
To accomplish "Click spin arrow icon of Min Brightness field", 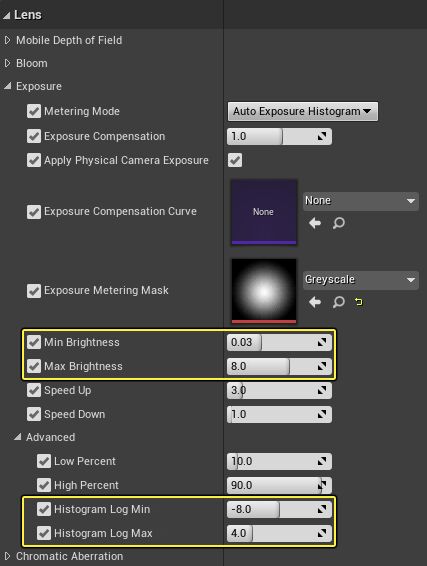I will click(x=322, y=342).
